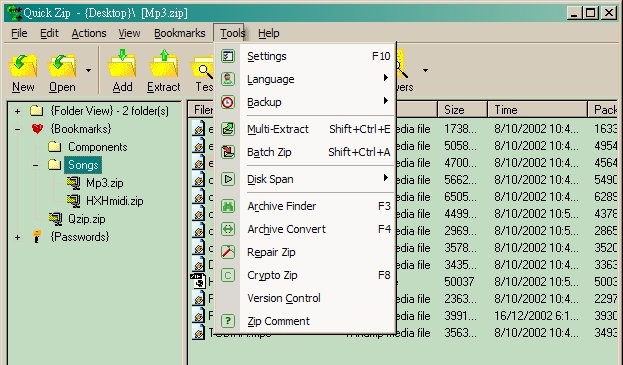The height and width of the screenshot is (365, 623).
Task: Click the Language menu icon
Action: 228,79
